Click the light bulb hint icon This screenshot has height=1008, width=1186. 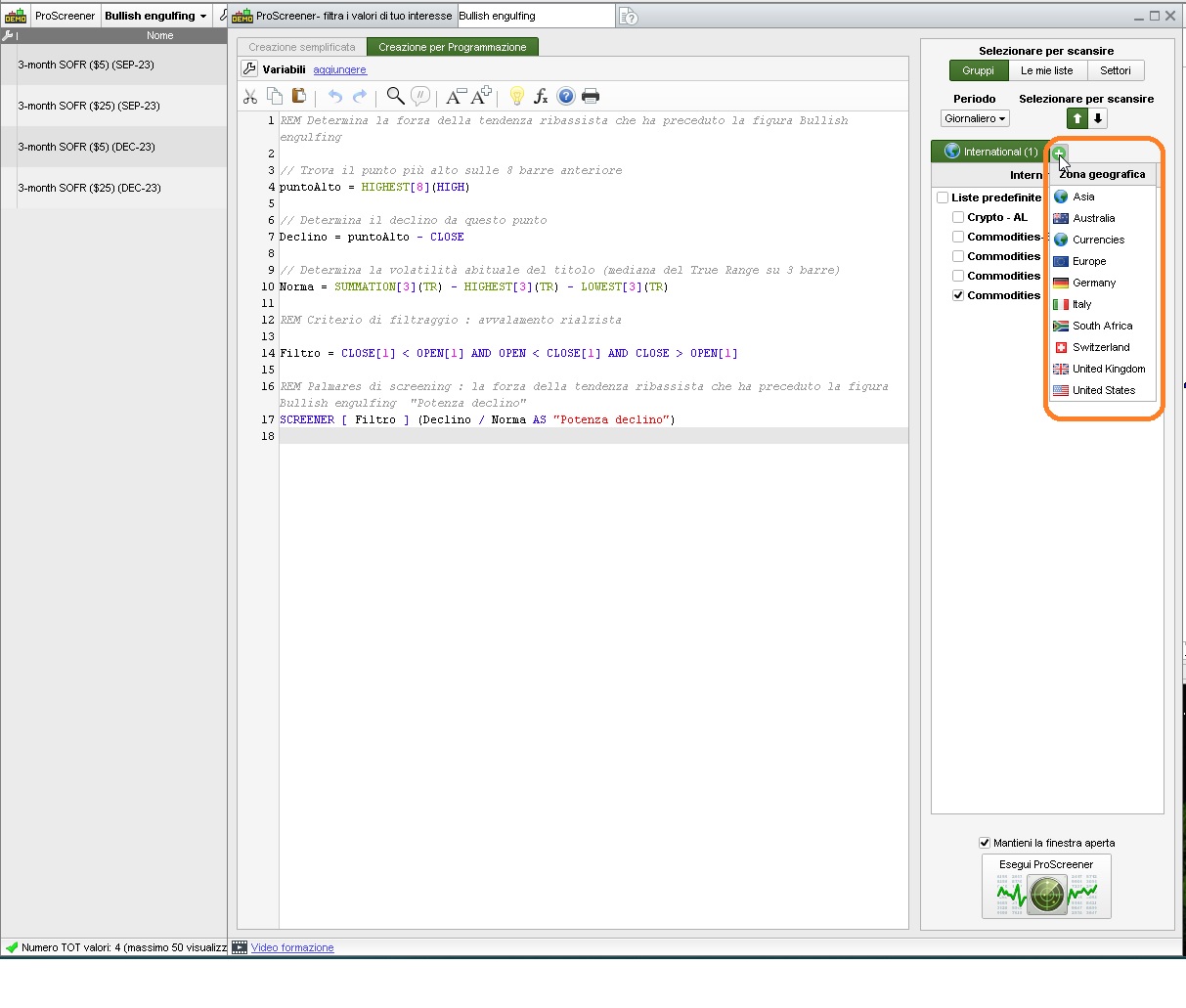(x=517, y=96)
